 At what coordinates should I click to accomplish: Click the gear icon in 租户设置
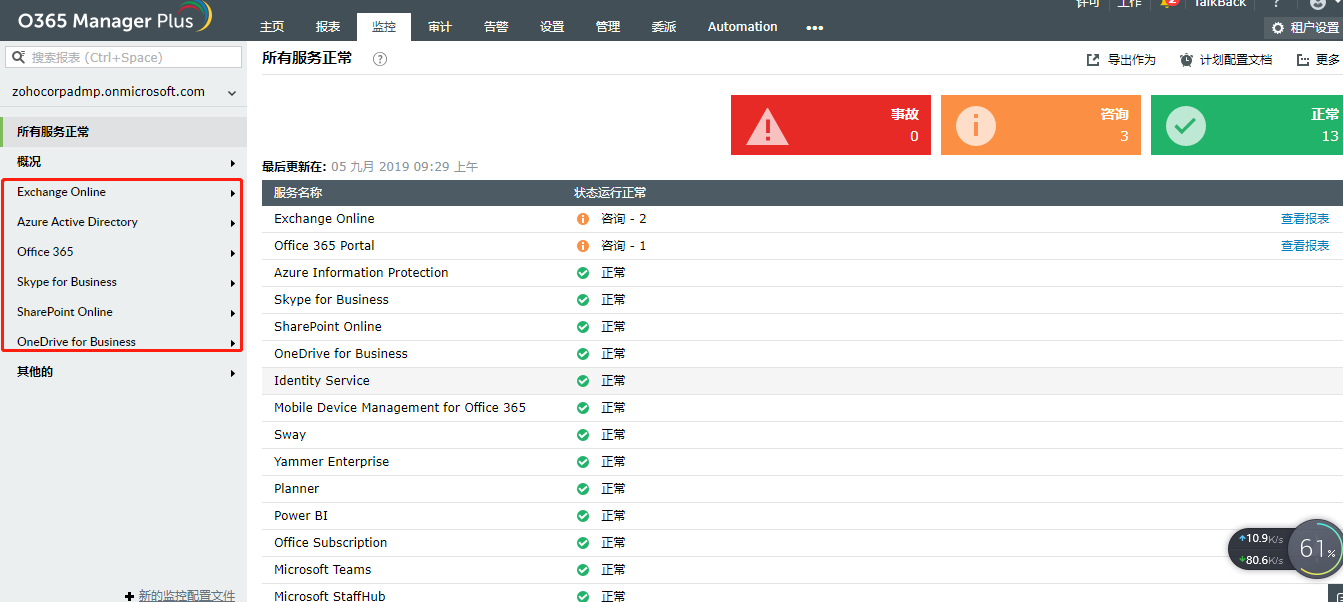(x=1277, y=28)
